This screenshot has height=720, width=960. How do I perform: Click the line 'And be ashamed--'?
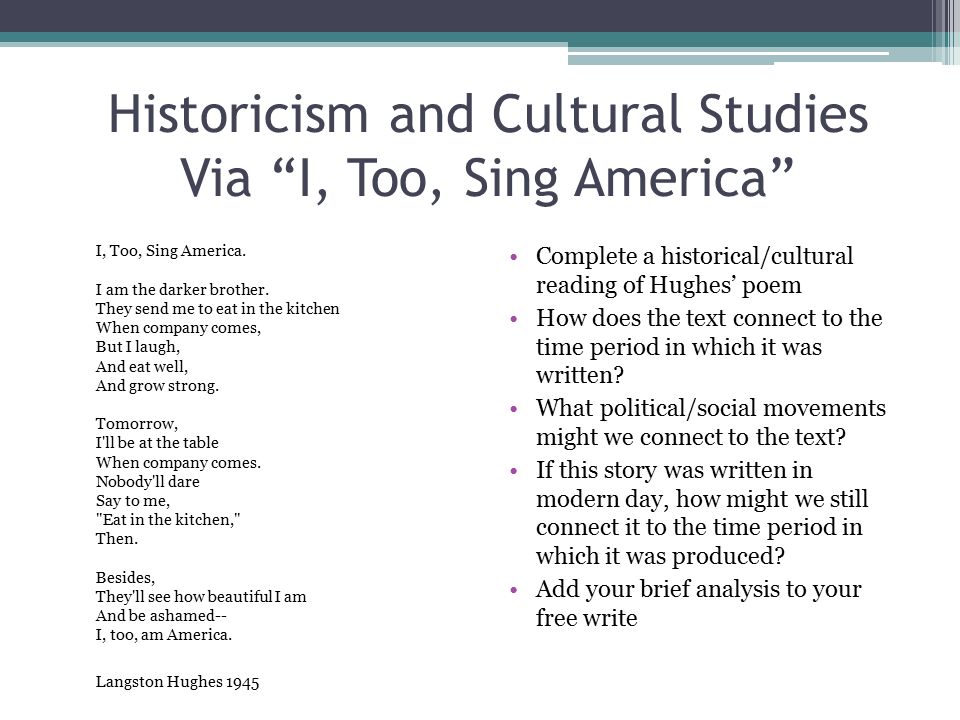(161, 615)
